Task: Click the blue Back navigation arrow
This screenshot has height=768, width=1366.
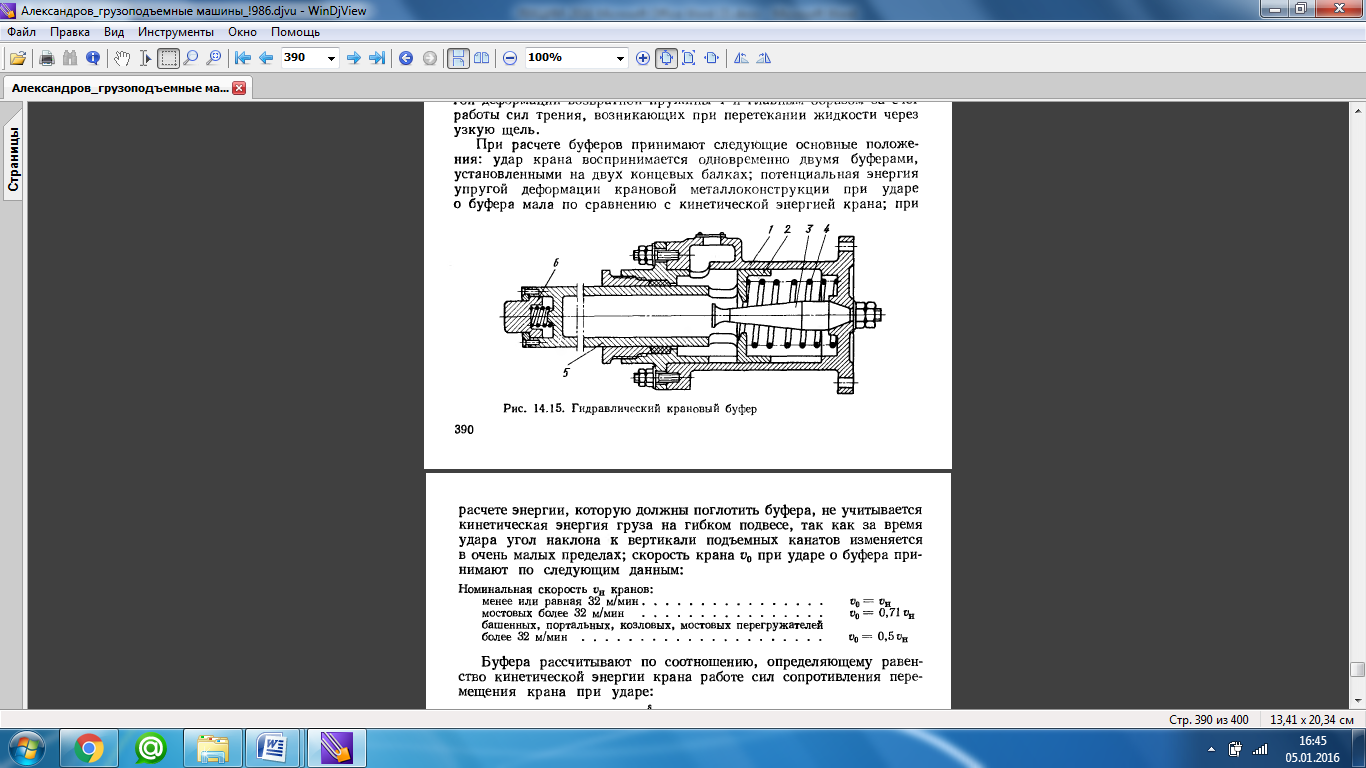Action: [406, 58]
